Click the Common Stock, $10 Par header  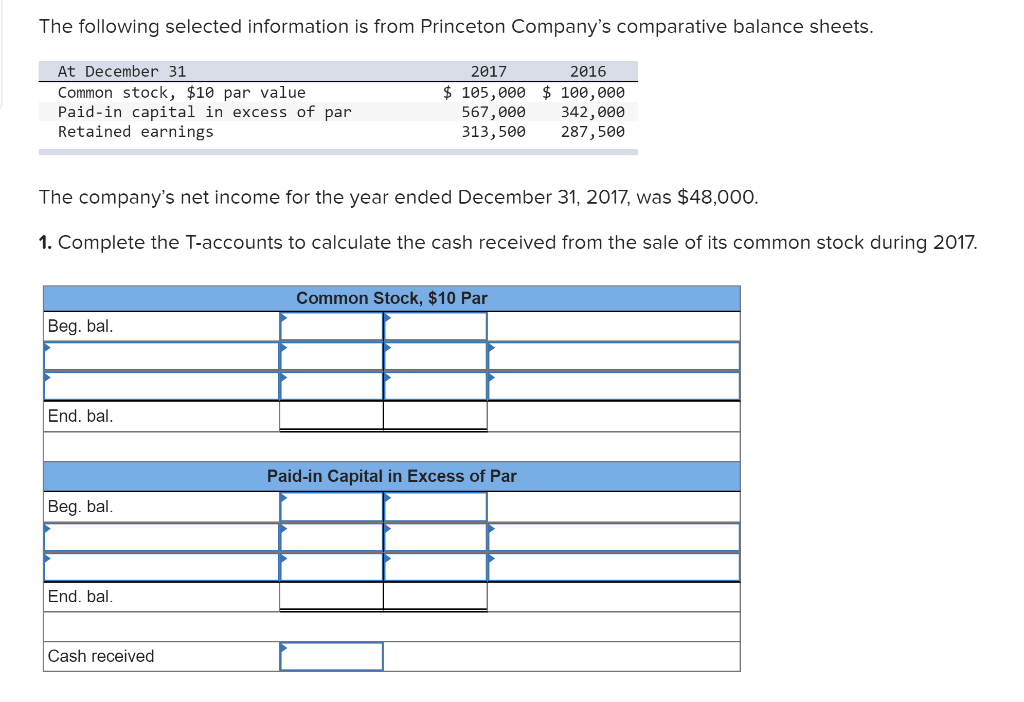click(x=392, y=297)
